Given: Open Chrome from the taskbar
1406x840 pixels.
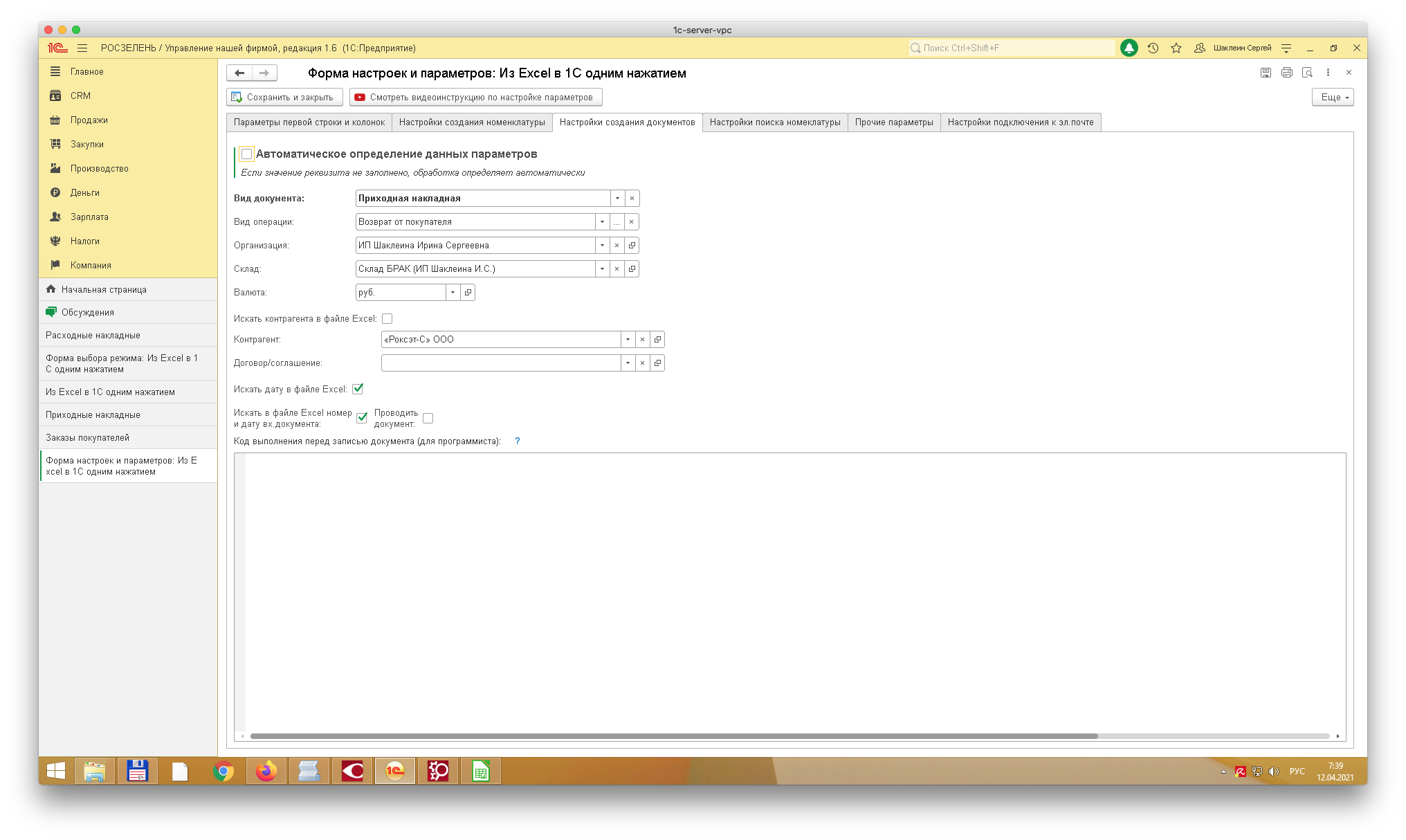Looking at the screenshot, I should (223, 771).
